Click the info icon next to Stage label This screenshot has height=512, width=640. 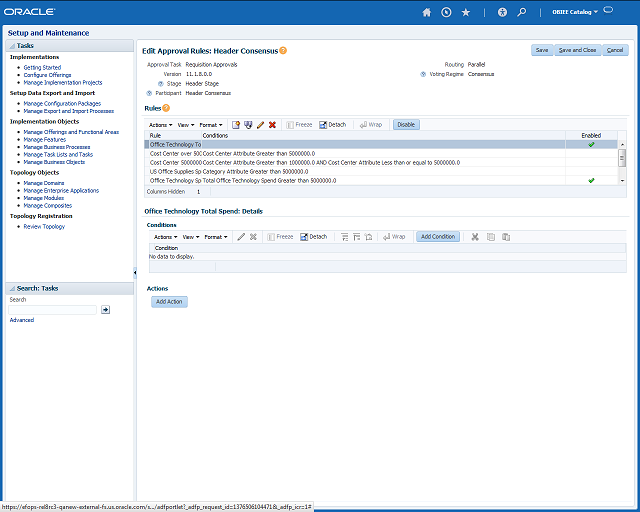(161, 84)
